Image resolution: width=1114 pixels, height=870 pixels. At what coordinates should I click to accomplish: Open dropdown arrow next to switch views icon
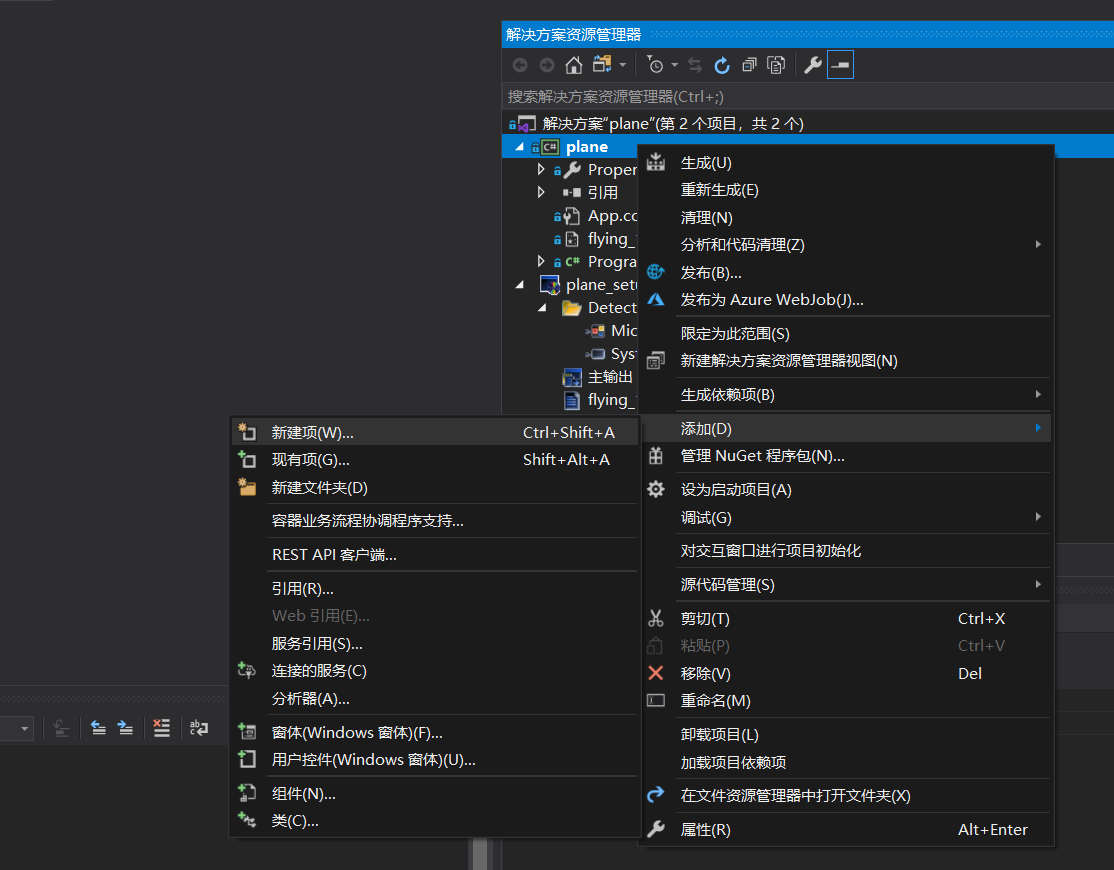pos(623,65)
